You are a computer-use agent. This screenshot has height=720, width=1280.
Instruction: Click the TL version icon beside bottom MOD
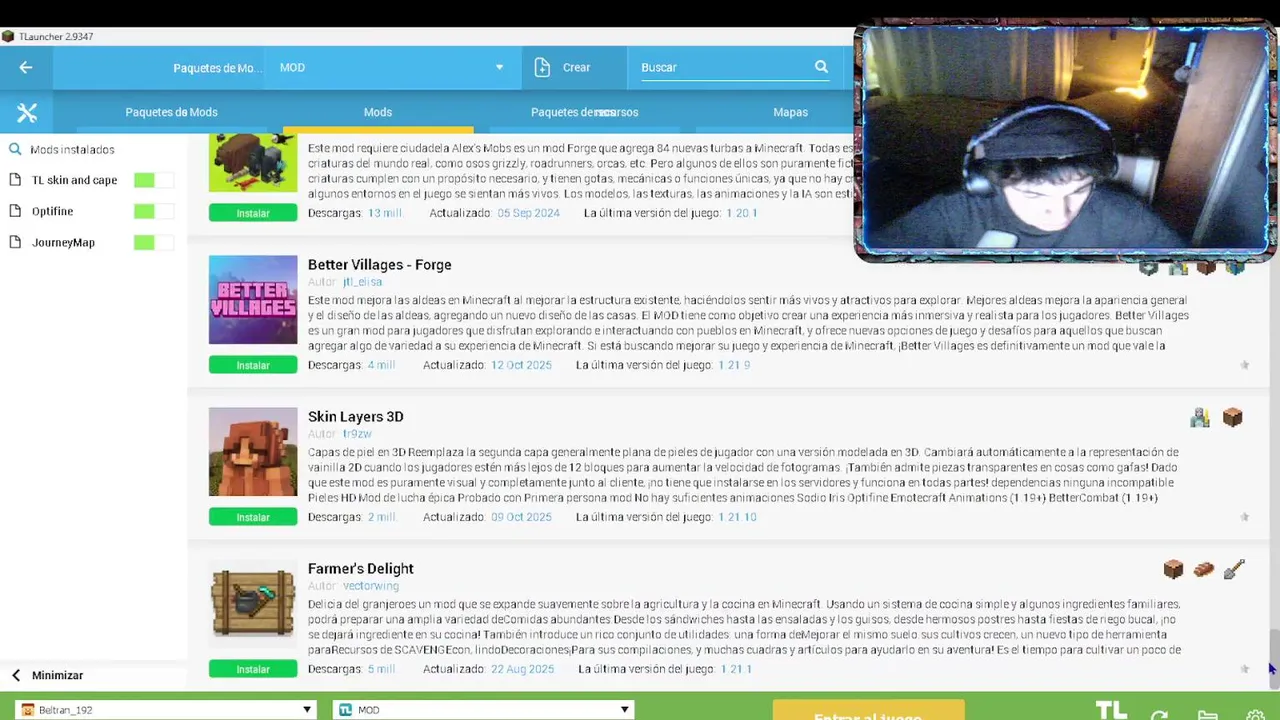tap(345, 710)
